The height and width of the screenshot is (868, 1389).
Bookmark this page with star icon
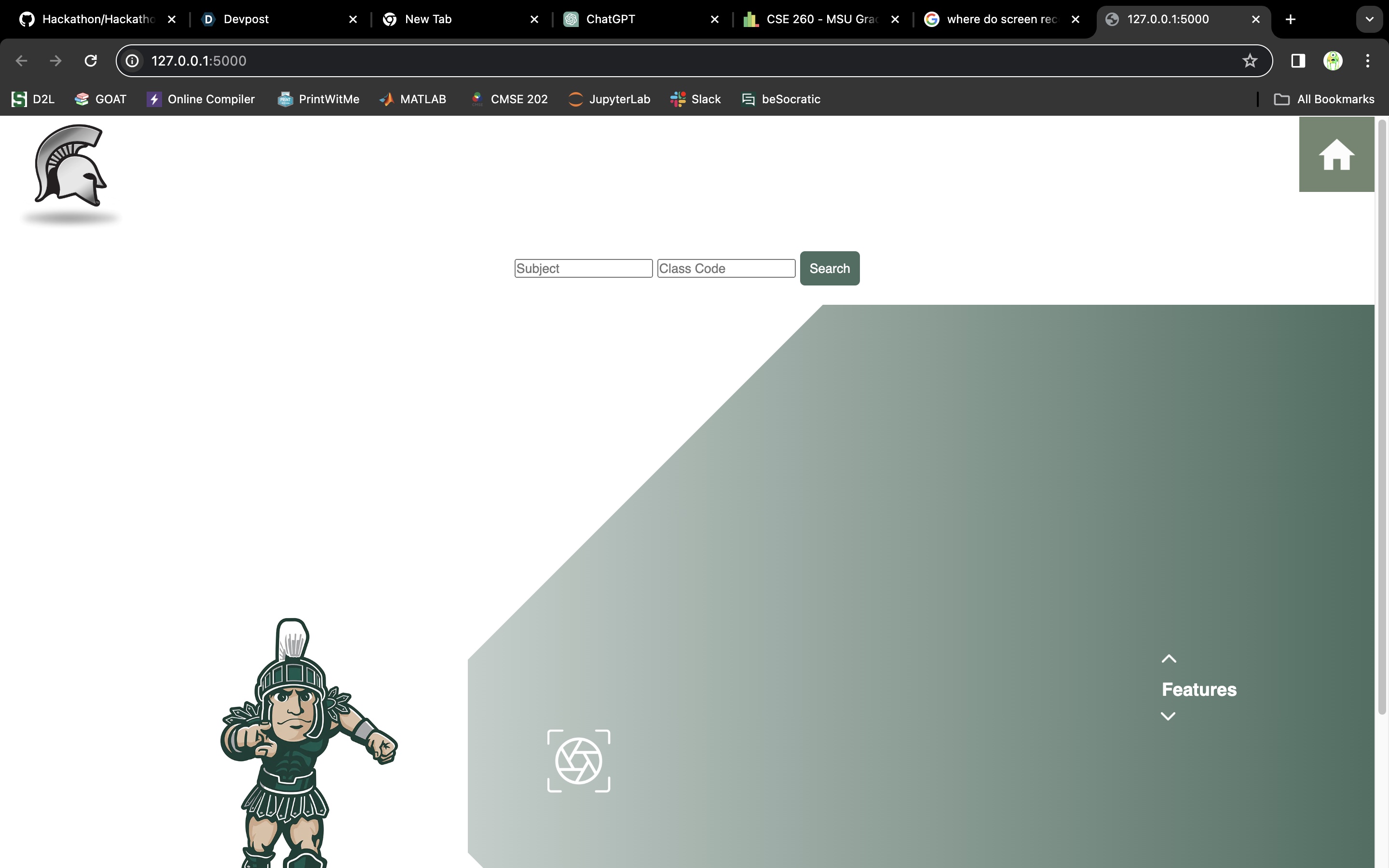click(1250, 61)
